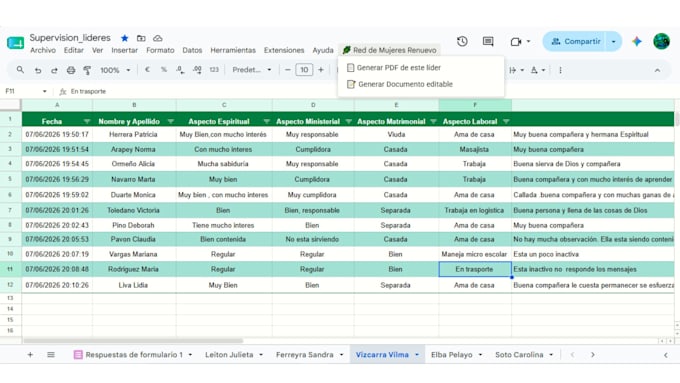Viewport: 680px width, 383px height.
Task: Open the Nombre y Apellido filter
Action: coord(170,121)
